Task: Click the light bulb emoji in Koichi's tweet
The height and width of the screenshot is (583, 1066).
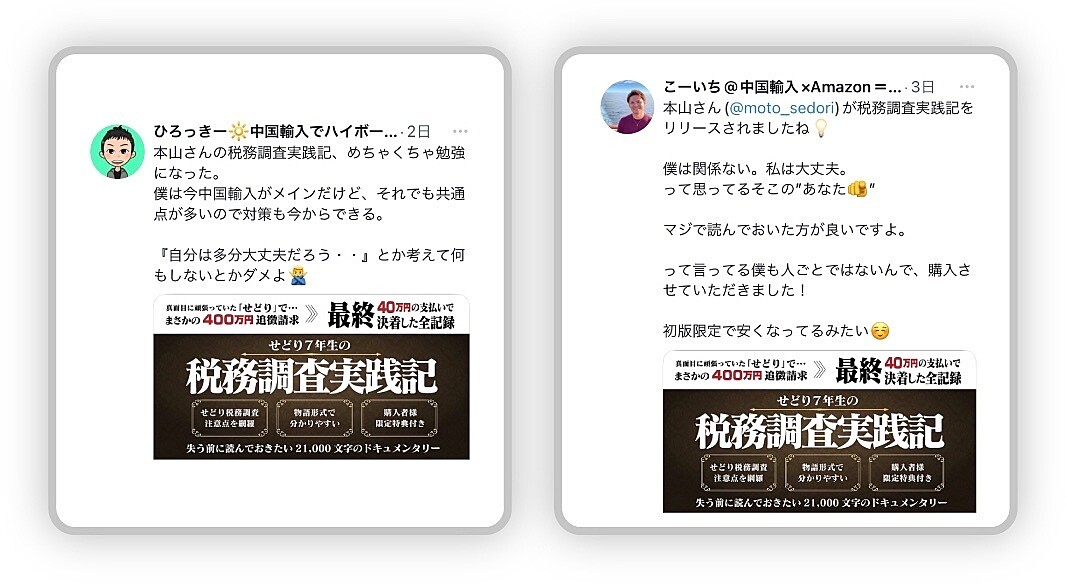Action: pos(821,128)
